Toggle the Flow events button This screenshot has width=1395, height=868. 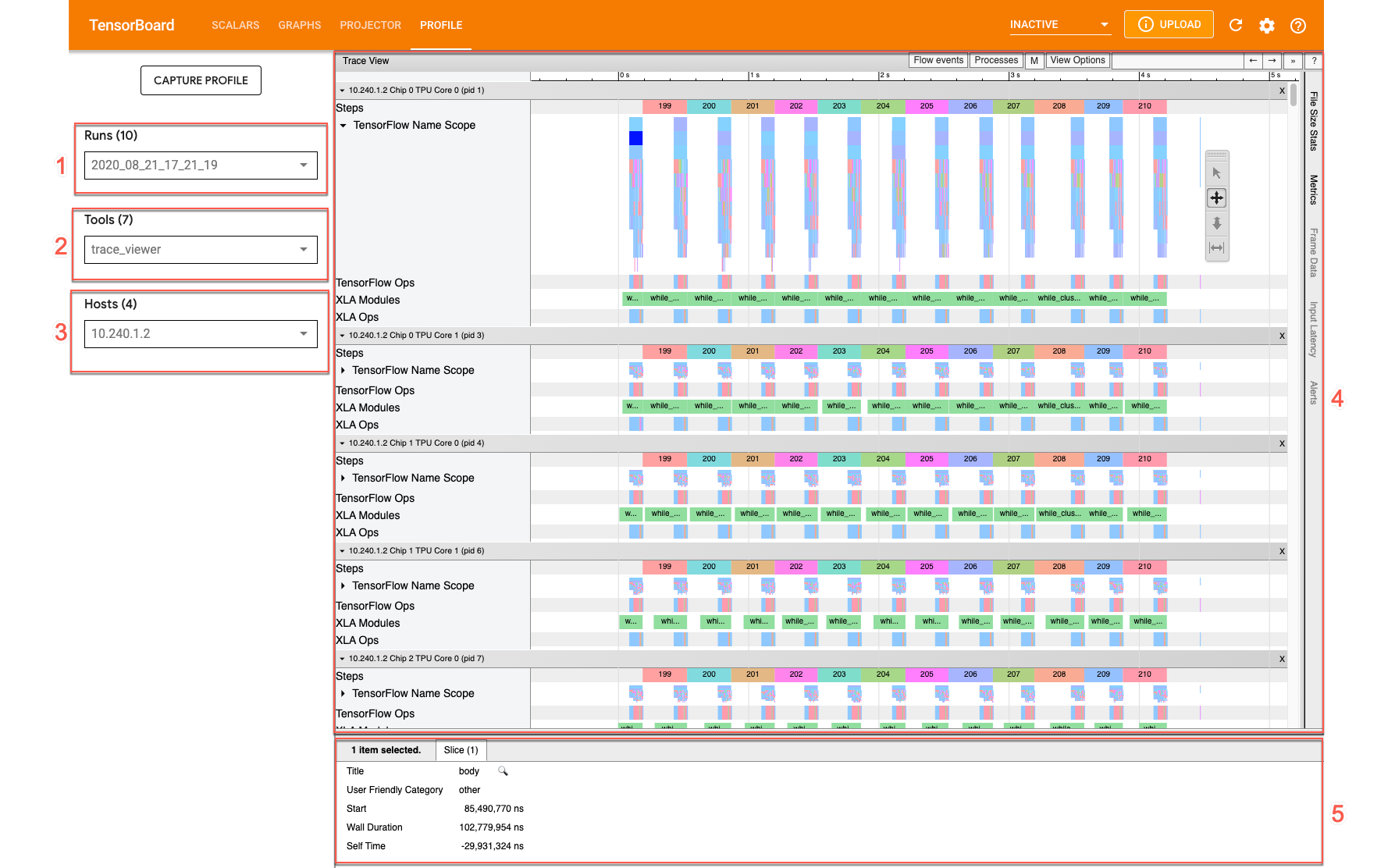coord(938,60)
